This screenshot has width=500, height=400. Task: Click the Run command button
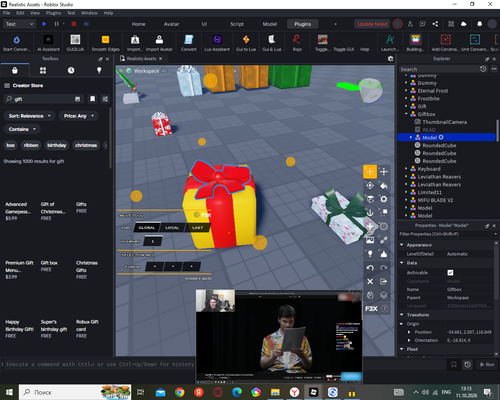pyautogui.click(x=487, y=364)
